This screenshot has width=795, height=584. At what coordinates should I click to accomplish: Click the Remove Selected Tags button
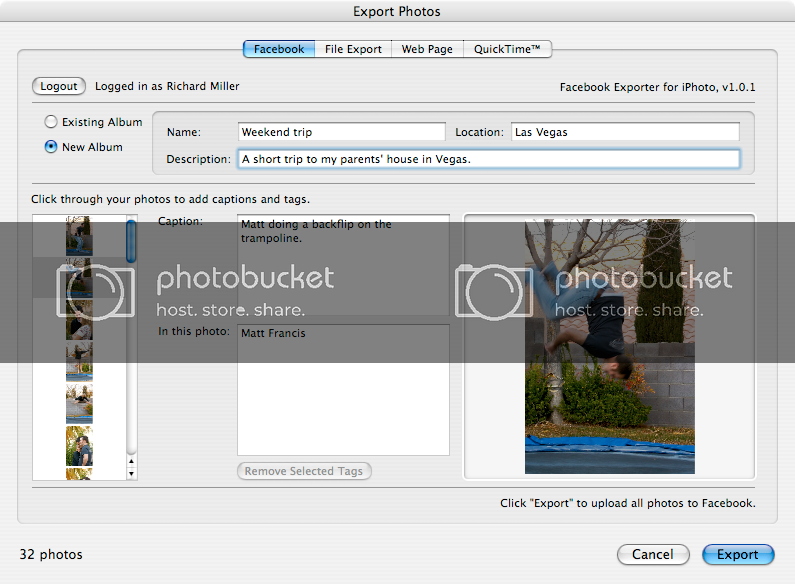click(x=304, y=471)
